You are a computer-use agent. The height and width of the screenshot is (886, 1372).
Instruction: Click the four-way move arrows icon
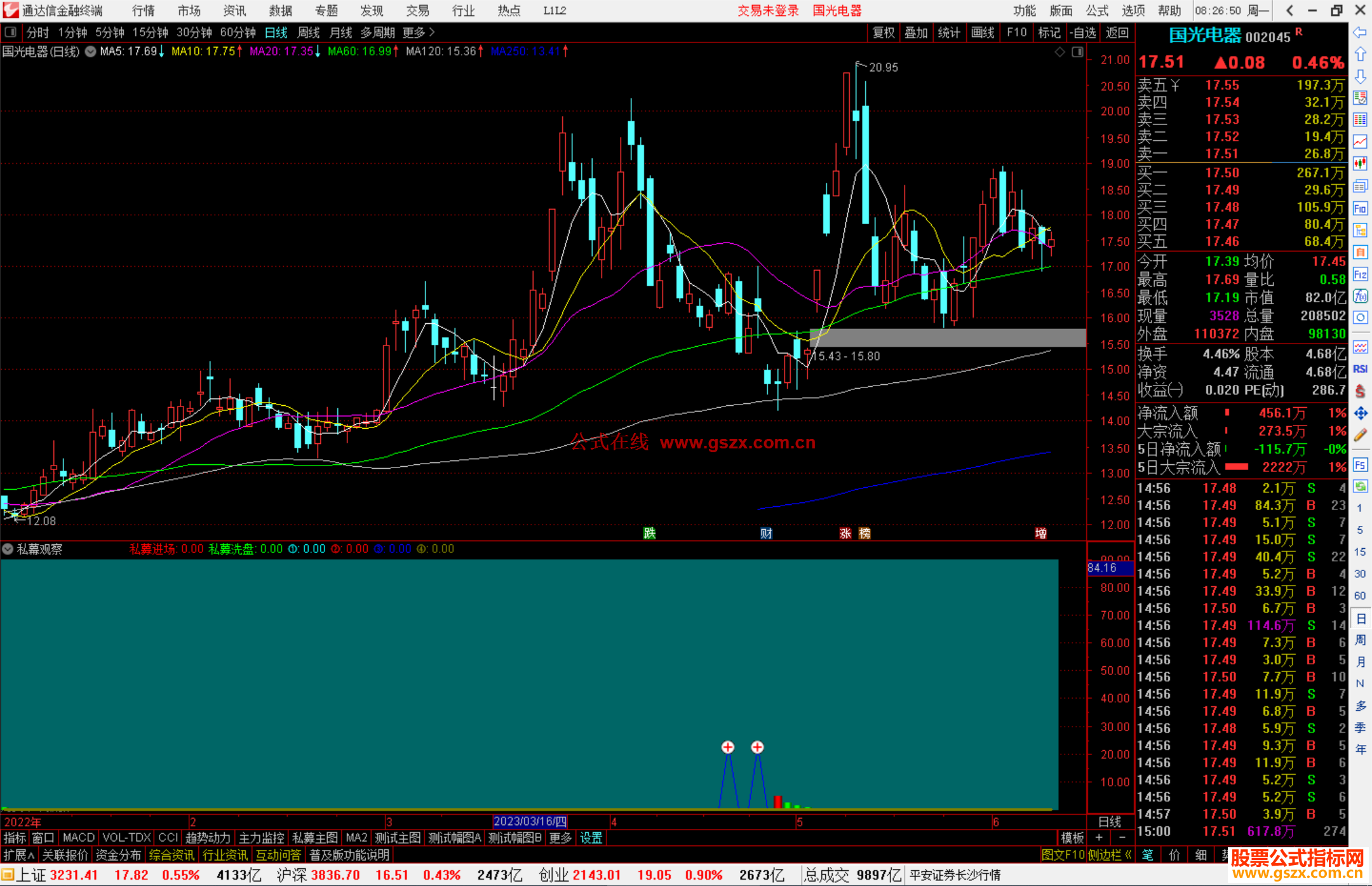pyautogui.click(x=1360, y=413)
